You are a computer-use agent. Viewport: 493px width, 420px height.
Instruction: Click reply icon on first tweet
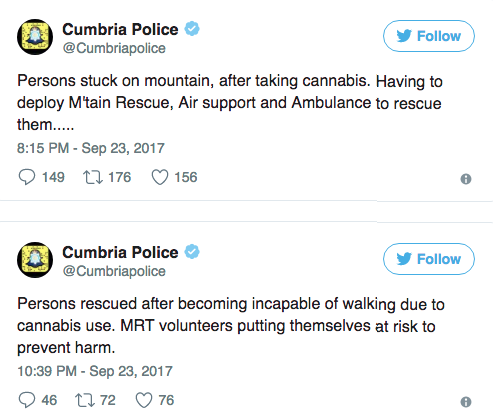click(27, 177)
